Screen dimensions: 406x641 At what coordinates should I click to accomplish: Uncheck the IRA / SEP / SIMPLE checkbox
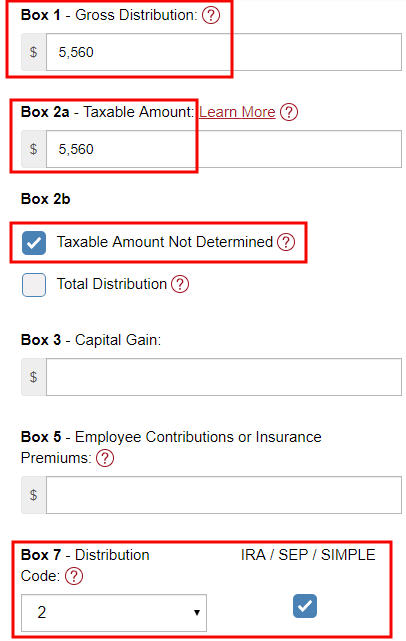pos(305,606)
